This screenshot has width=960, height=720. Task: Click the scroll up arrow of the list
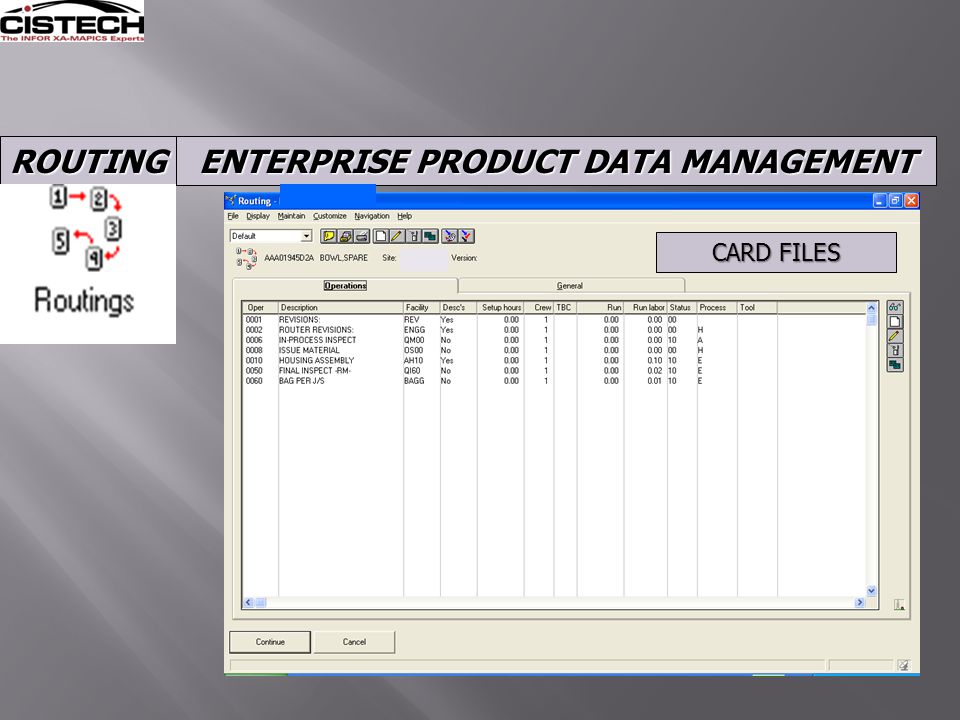tap(871, 308)
